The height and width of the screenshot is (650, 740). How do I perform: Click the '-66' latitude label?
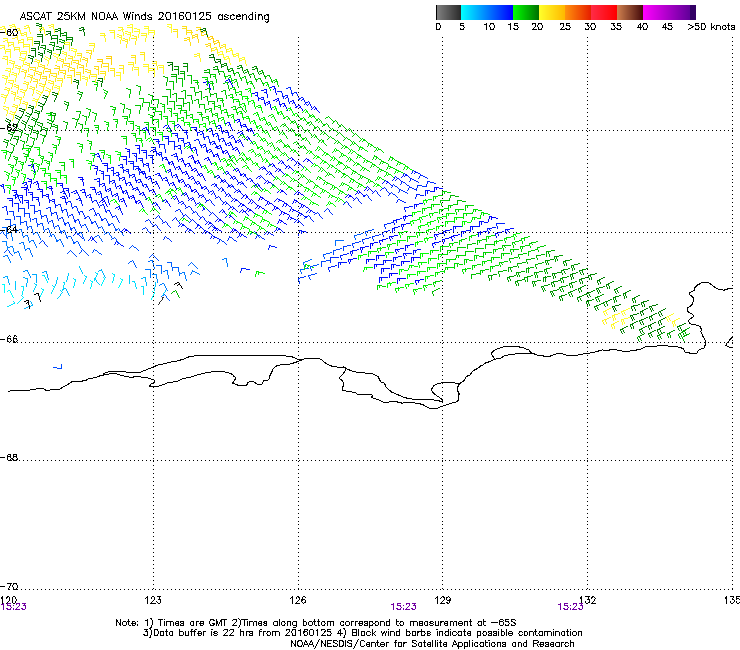[x=9, y=339]
